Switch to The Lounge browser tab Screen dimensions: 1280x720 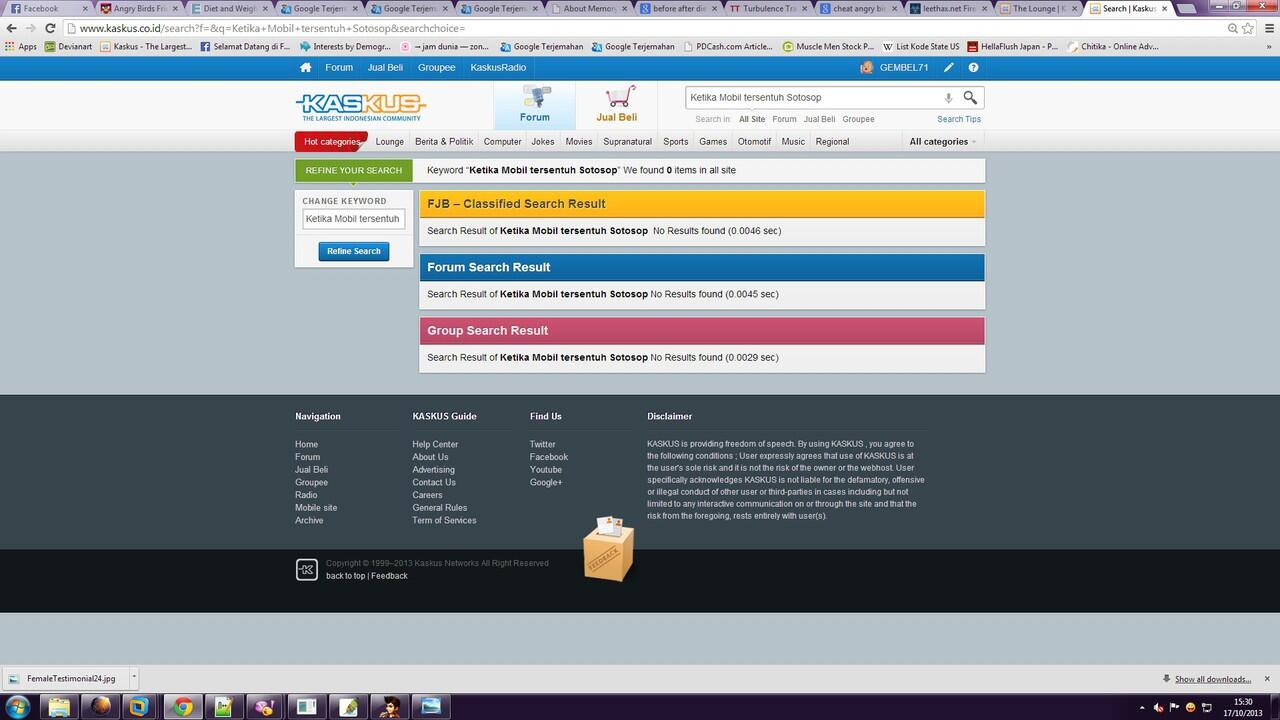point(1037,8)
